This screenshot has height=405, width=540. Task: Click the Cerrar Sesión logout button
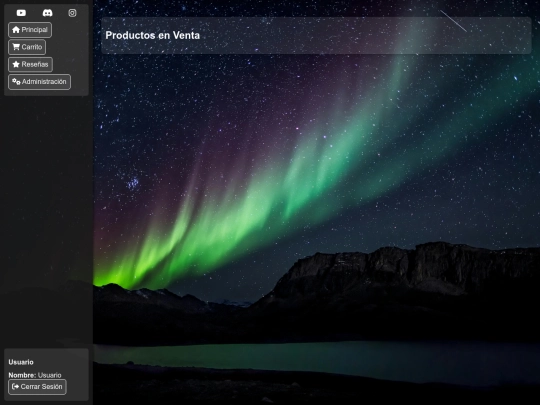(37, 387)
